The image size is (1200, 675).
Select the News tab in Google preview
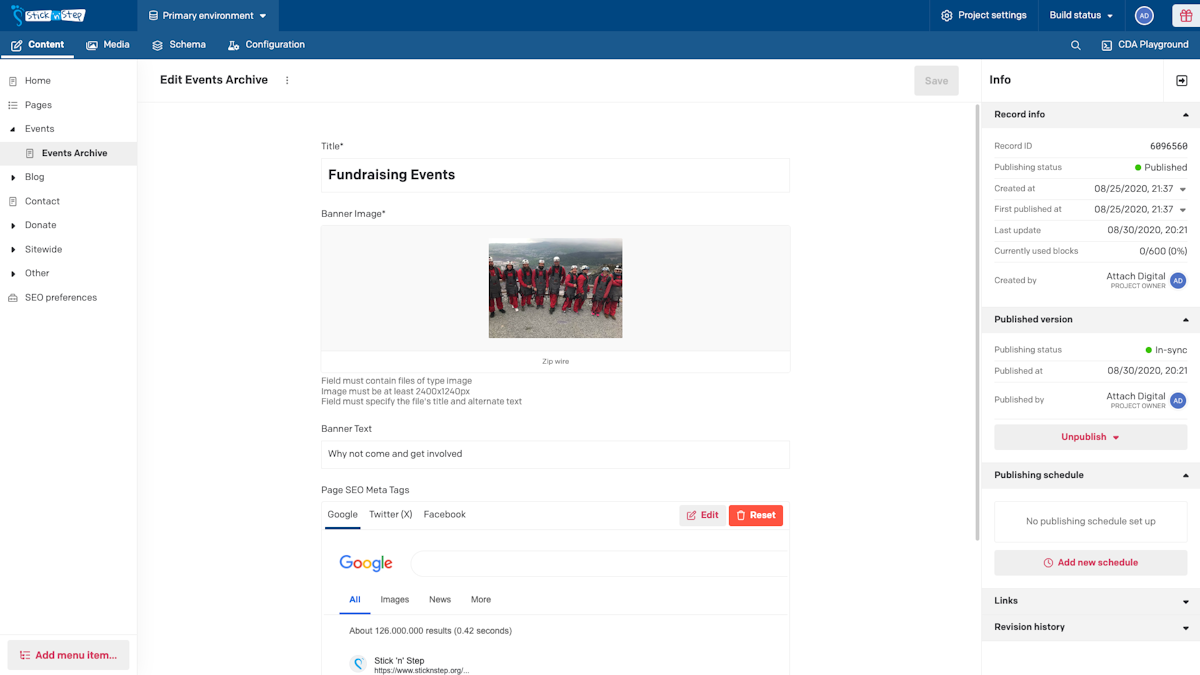click(x=440, y=600)
